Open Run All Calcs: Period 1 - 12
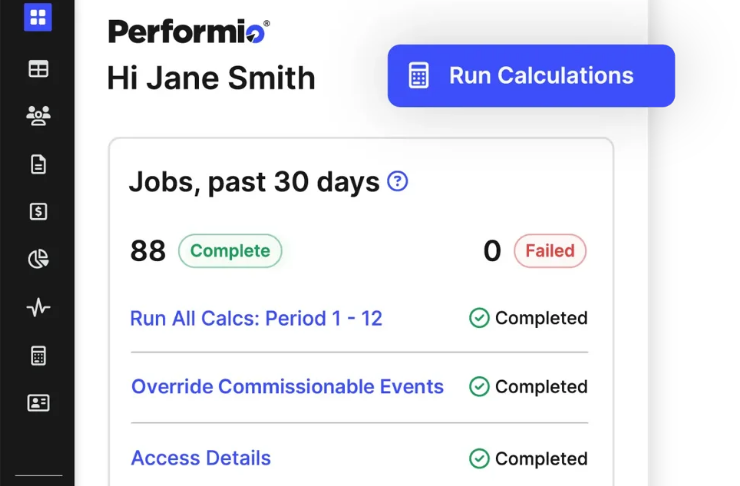The height and width of the screenshot is (486, 740). 256,318
